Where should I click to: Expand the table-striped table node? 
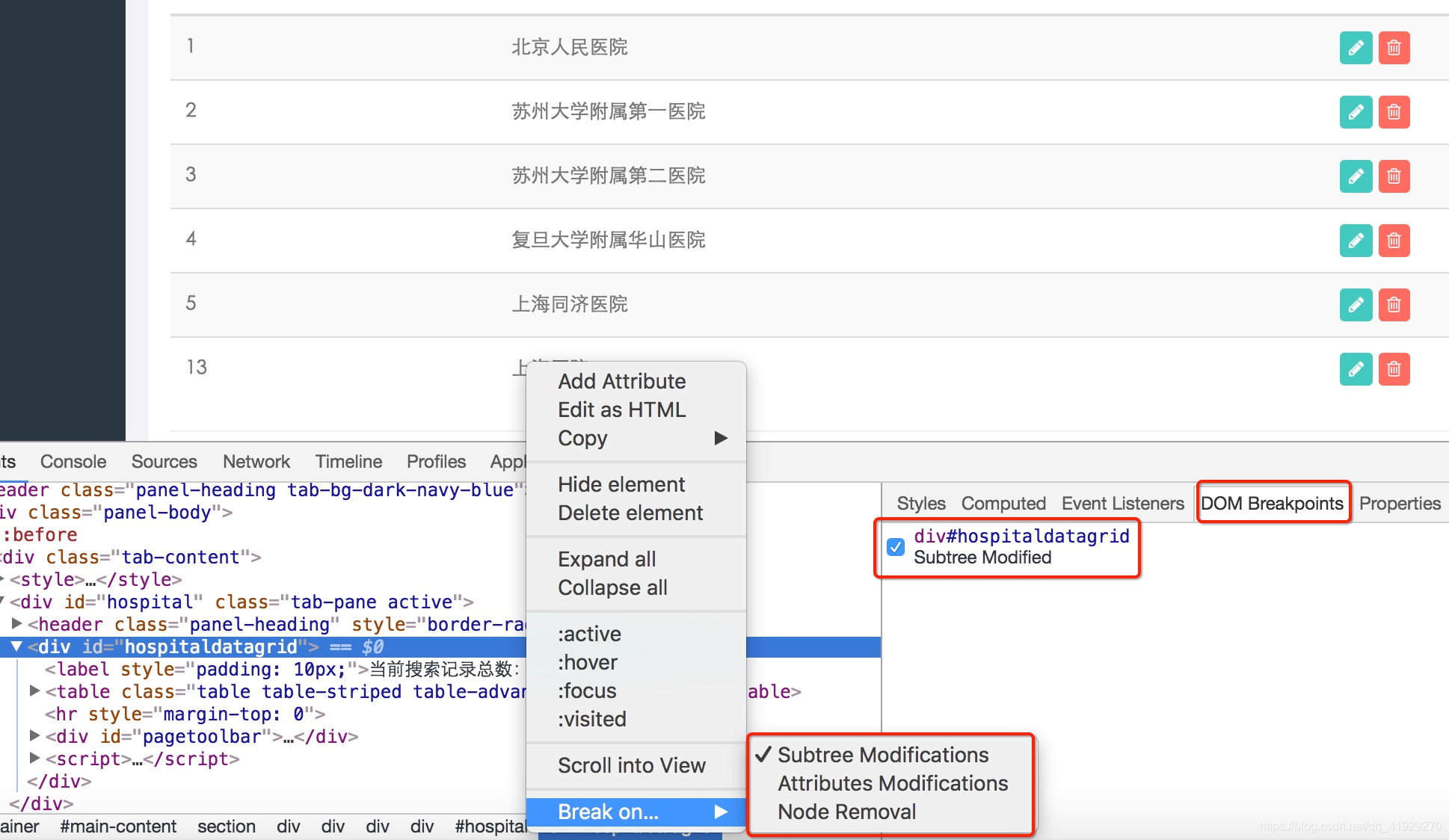34,691
